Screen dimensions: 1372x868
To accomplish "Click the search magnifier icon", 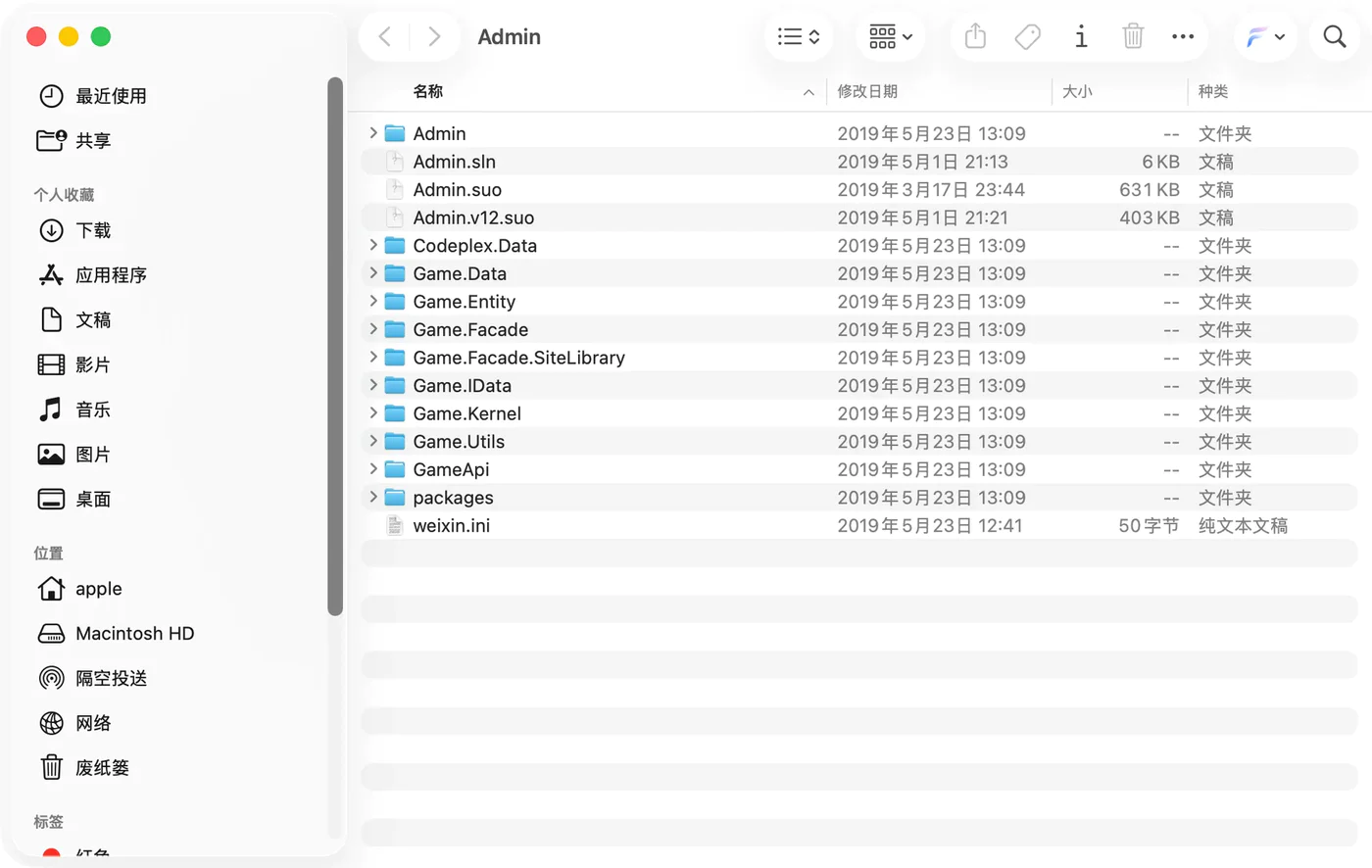I will [1335, 37].
